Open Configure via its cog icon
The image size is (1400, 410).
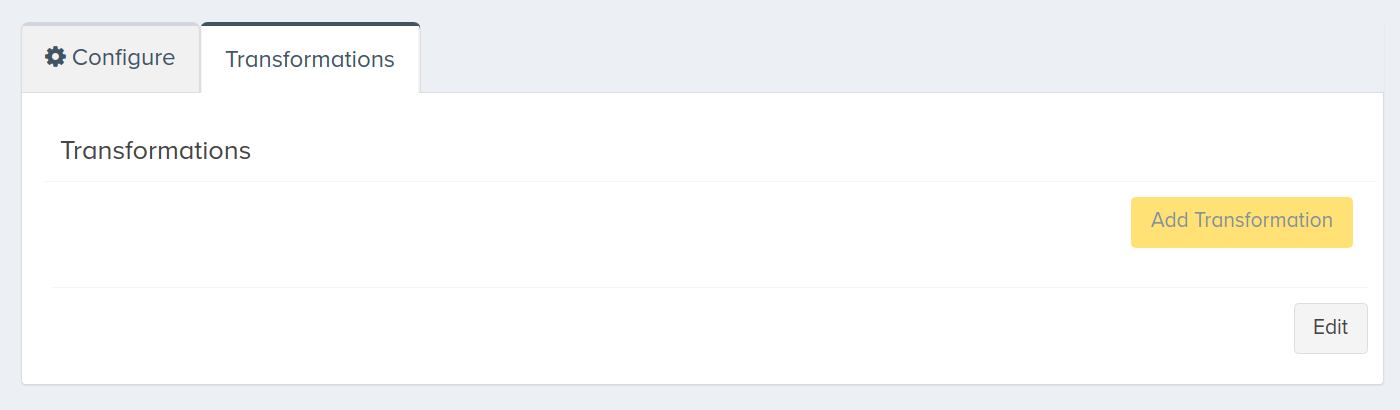click(56, 57)
